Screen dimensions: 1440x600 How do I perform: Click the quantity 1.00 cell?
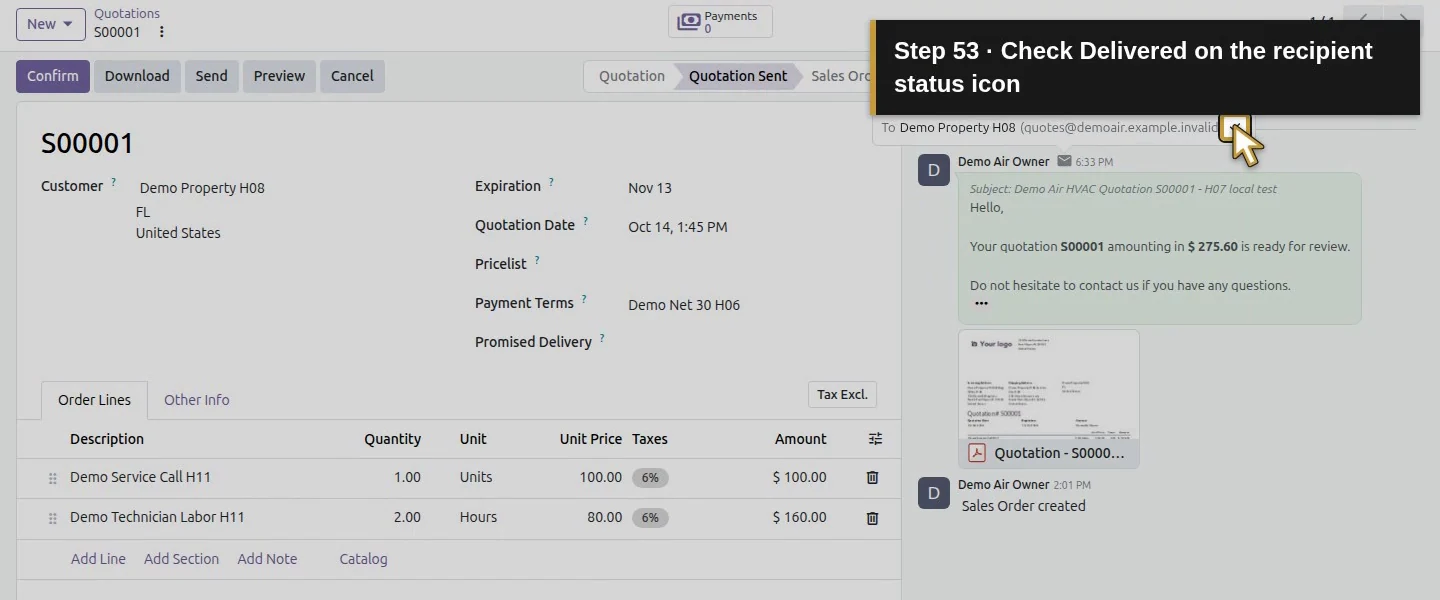(x=407, y=478)
